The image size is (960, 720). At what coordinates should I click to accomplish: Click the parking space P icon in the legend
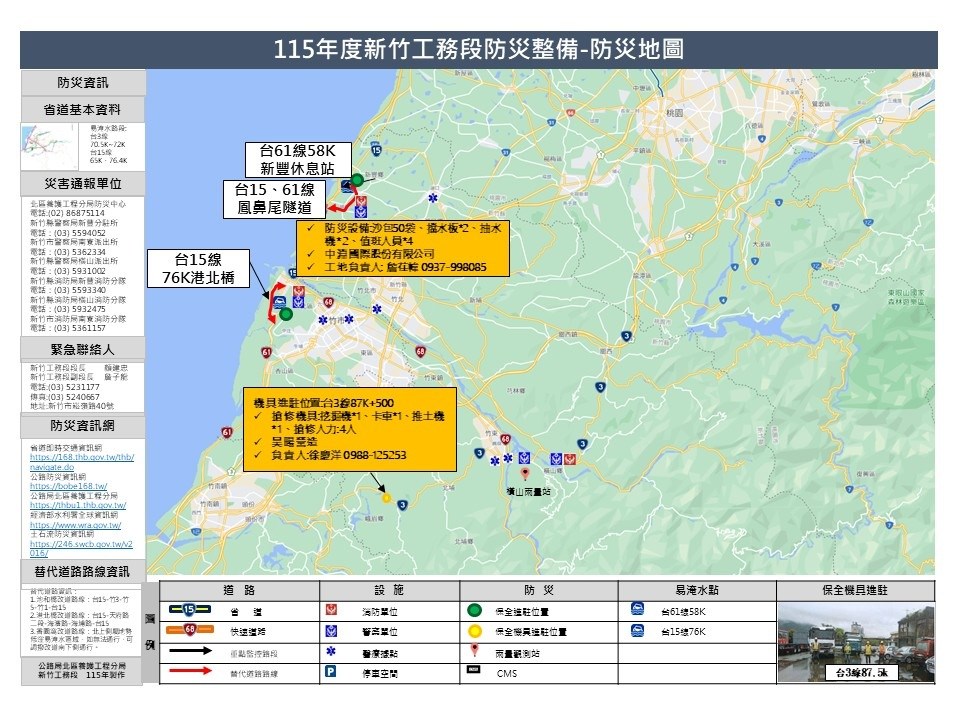[x=330, y=672]
